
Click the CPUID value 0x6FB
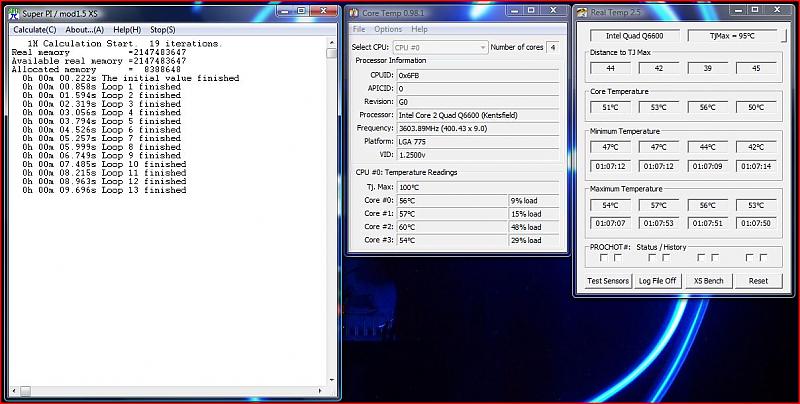click(x=478, y=75)
